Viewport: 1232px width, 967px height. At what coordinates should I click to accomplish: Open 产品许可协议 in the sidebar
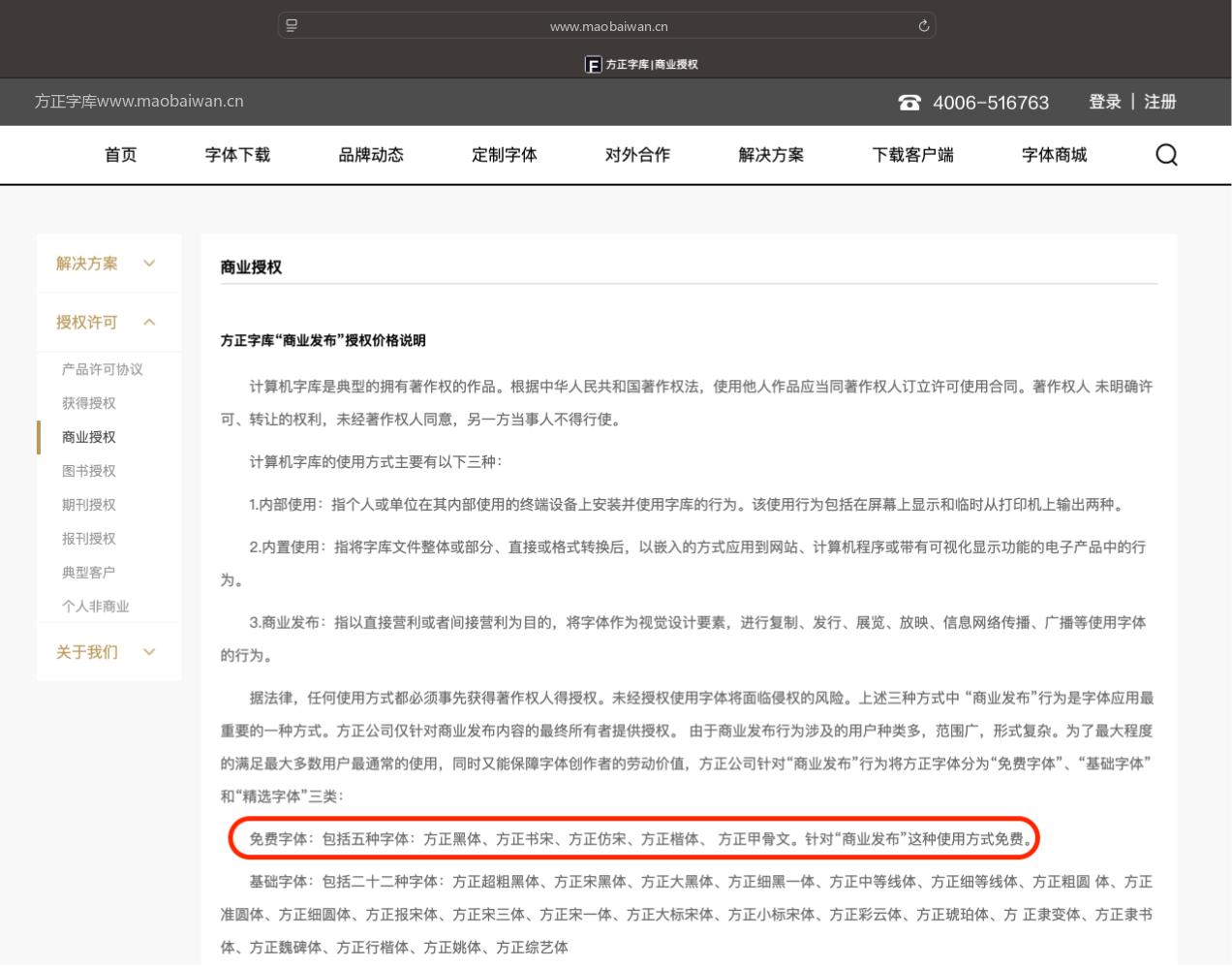coord(103,369)
